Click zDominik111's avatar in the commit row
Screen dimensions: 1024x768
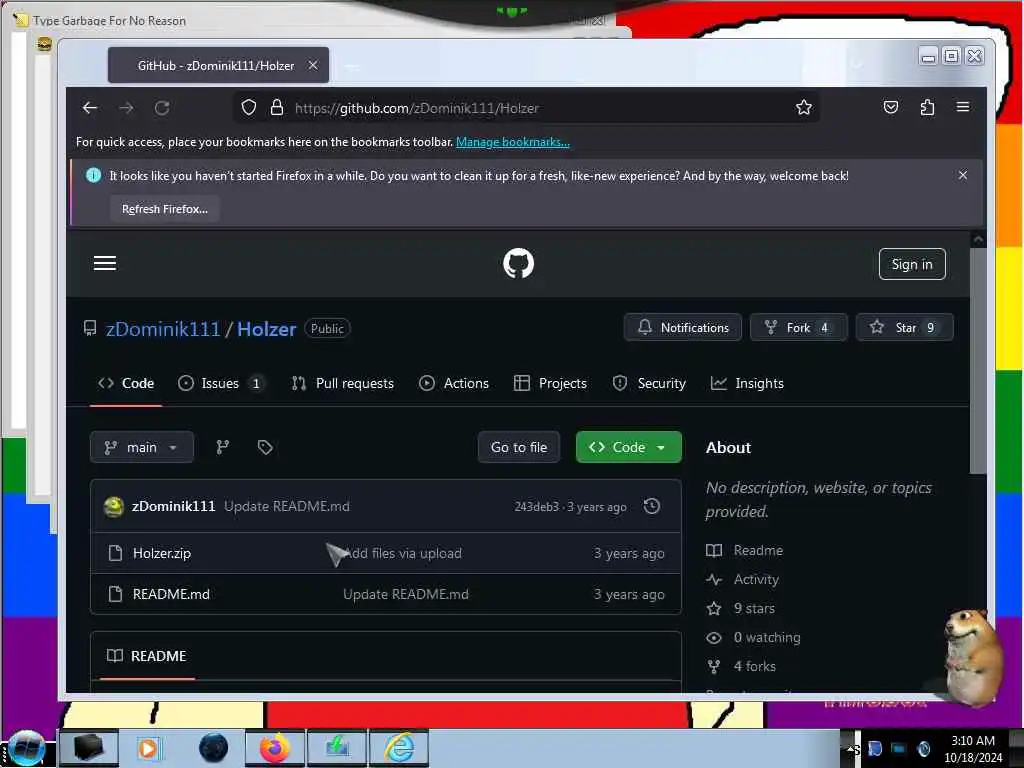point(114,506)
